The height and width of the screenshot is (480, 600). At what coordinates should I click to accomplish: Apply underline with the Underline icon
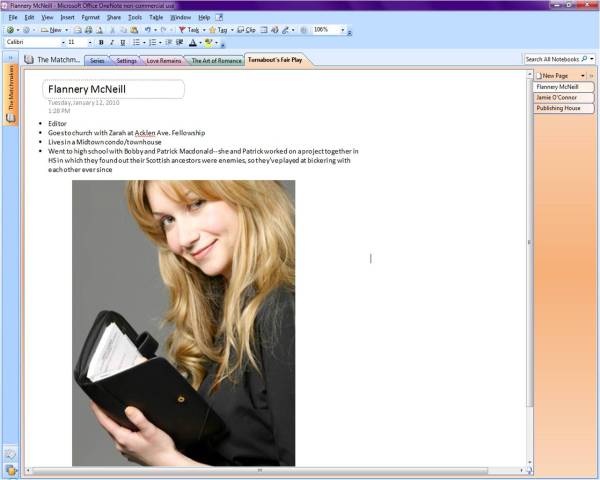point(122,43)
